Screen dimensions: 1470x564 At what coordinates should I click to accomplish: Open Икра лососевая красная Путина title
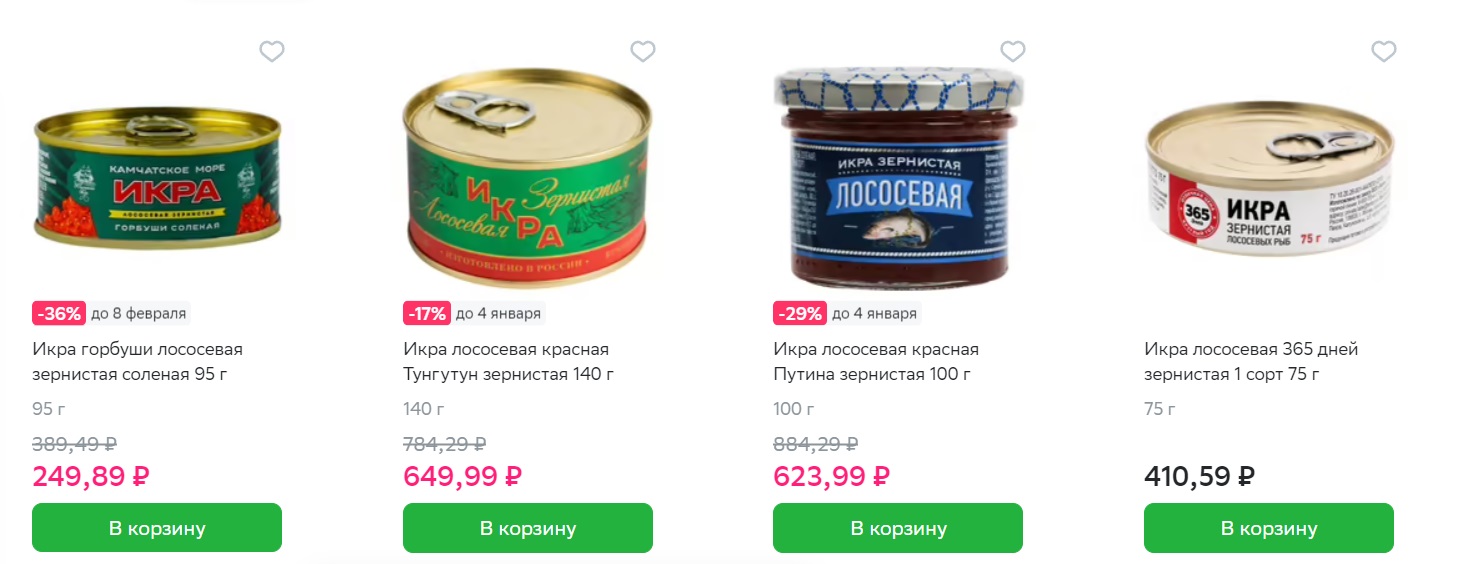click(x=876, y=362)
